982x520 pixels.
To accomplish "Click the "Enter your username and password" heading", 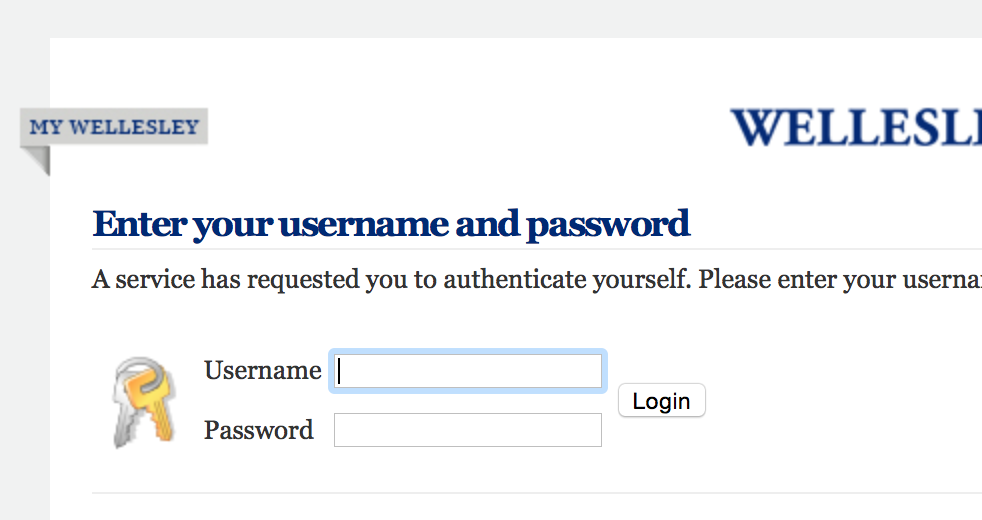I will pos(391,224).
